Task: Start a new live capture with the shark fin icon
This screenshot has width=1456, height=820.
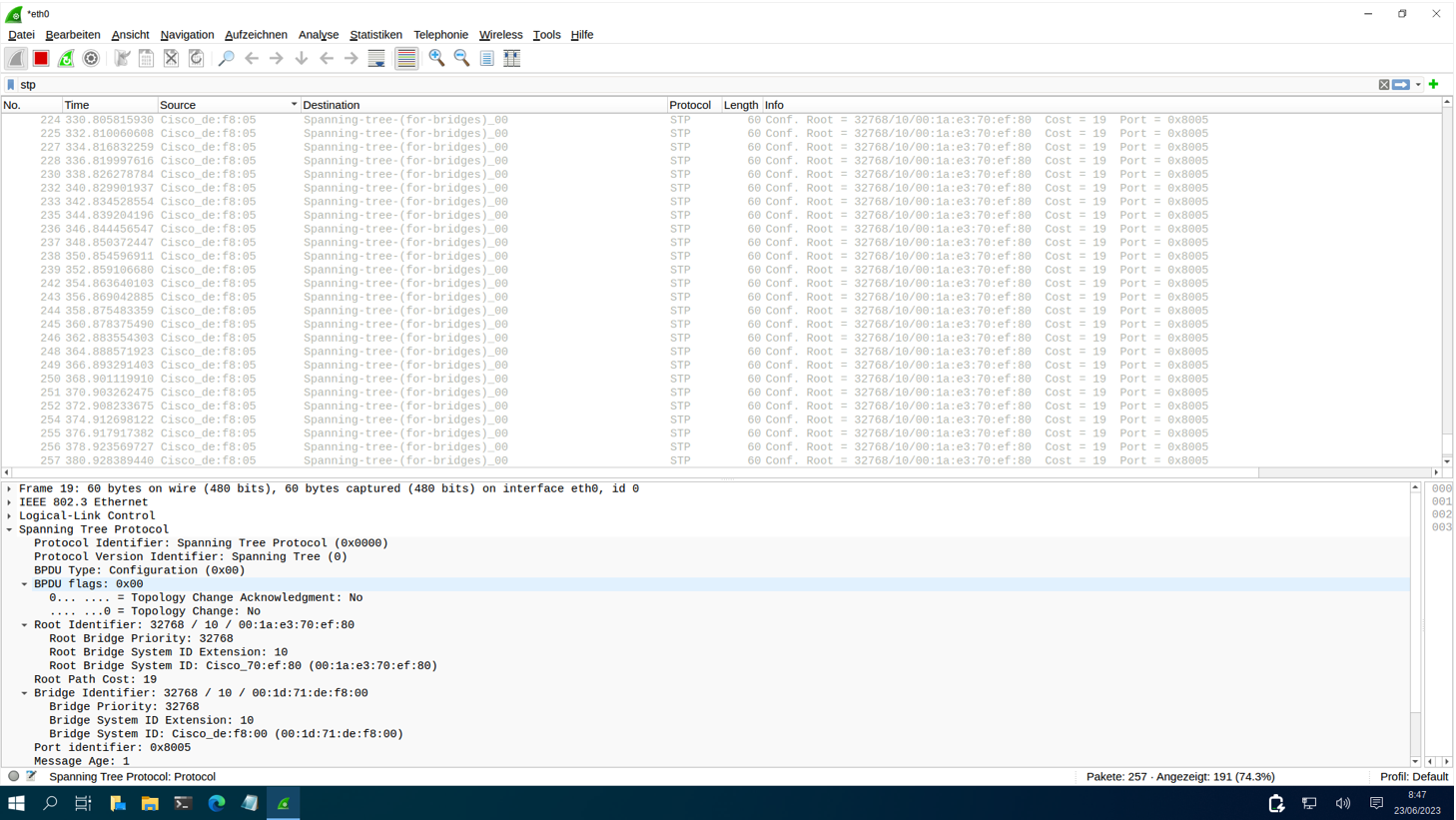Action: (16, 58)
